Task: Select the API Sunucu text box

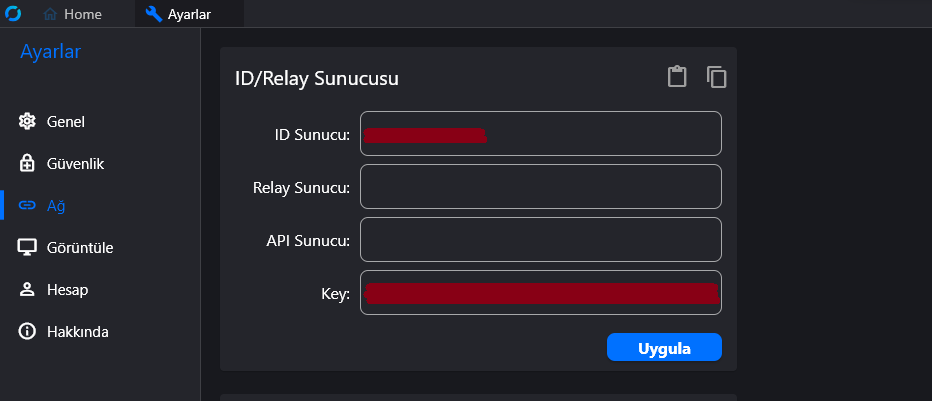Action: 541,239
